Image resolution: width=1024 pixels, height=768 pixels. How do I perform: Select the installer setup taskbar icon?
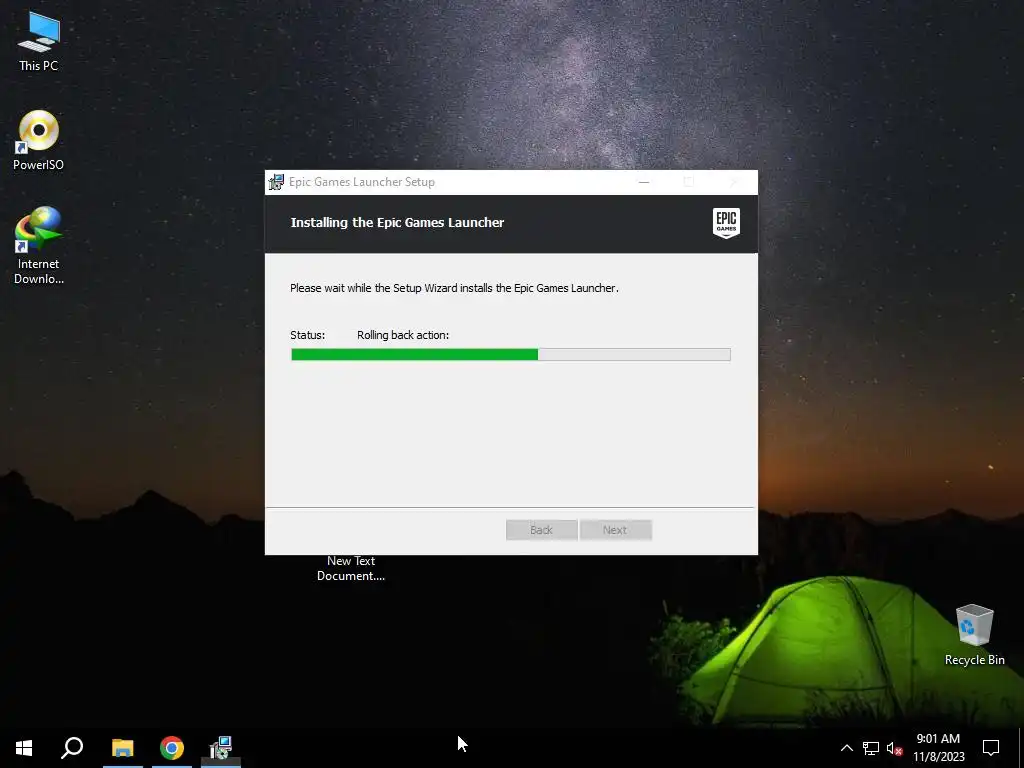pyautogui.click(x=221, y=748)
